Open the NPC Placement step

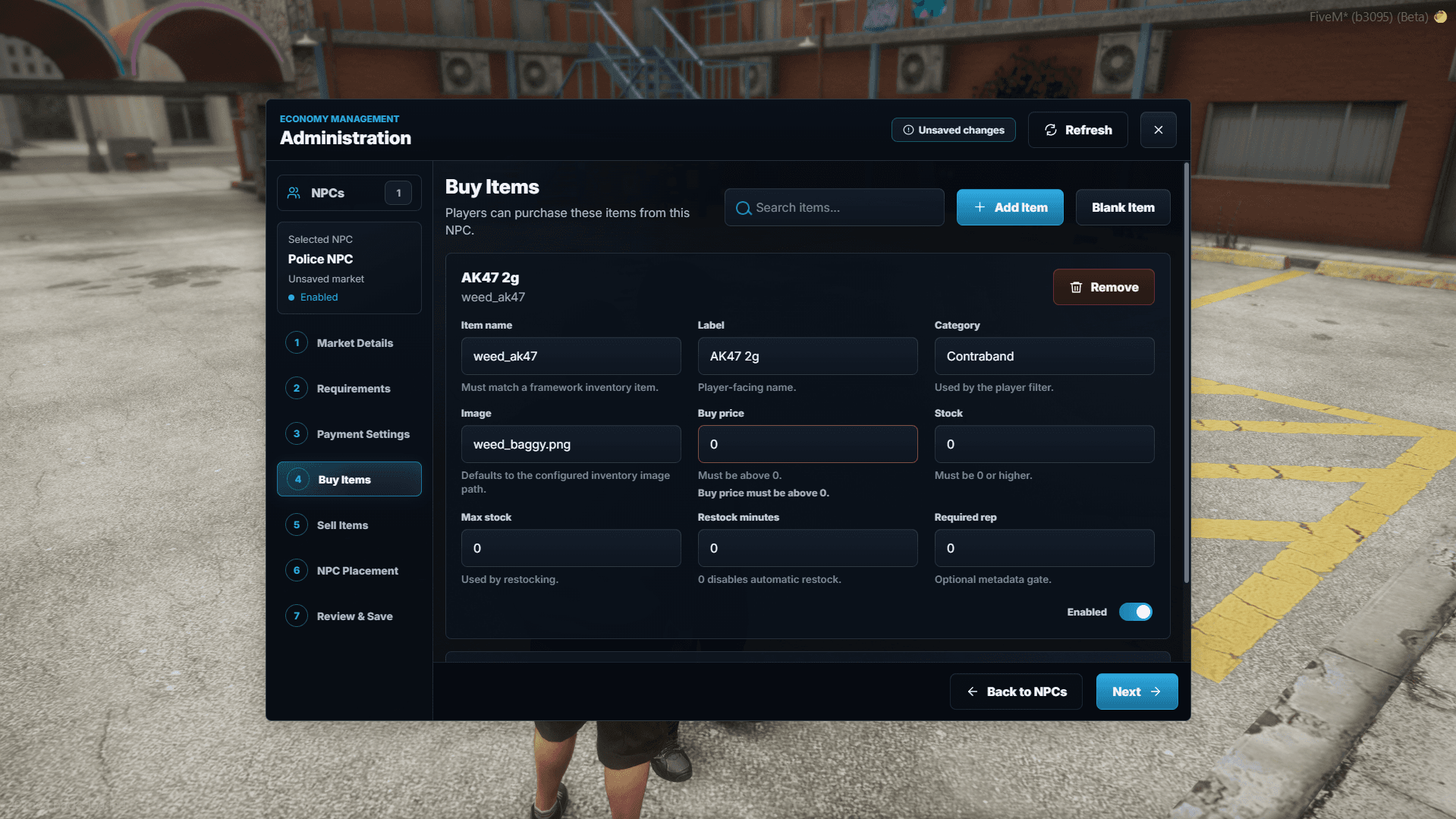point(349,570)
